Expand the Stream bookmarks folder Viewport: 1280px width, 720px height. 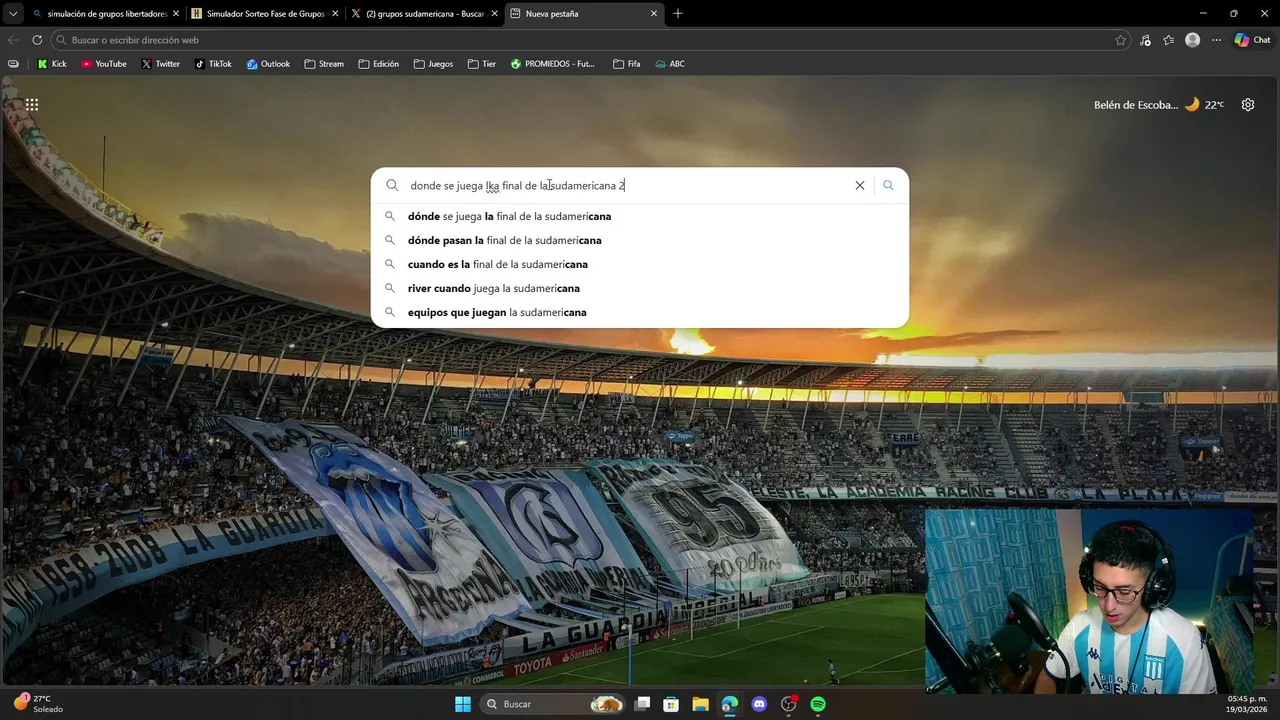coord(324,64)
